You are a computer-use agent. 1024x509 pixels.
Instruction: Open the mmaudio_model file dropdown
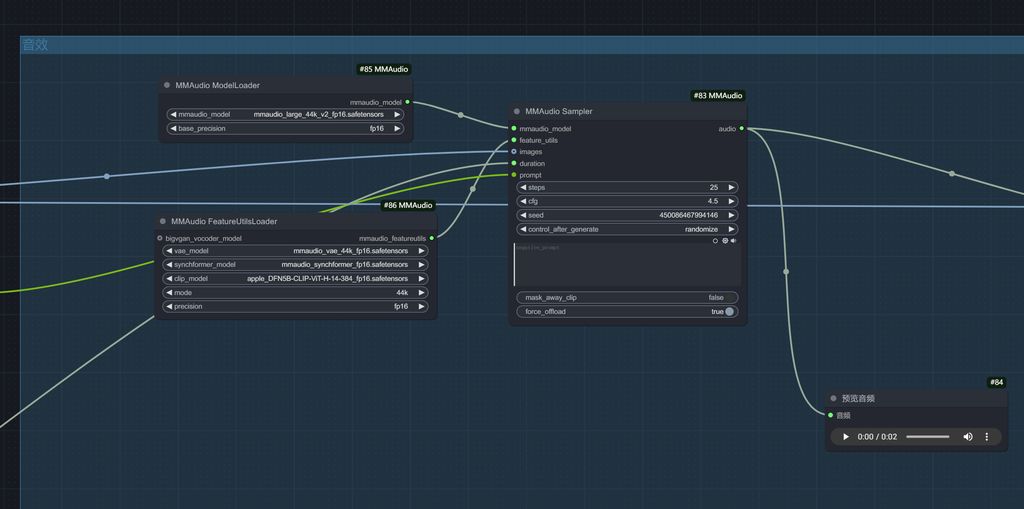(285, 115)
